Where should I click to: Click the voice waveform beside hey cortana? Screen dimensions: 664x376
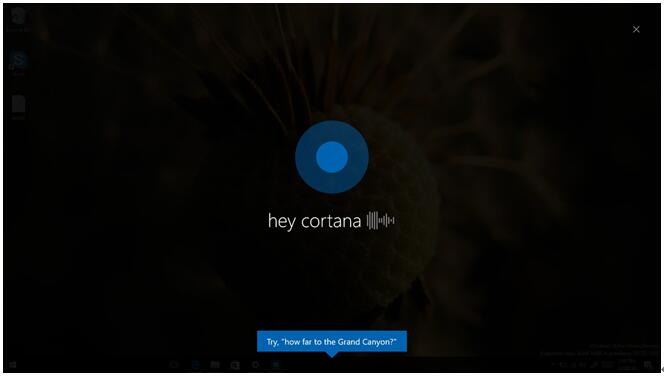point(381,220)
